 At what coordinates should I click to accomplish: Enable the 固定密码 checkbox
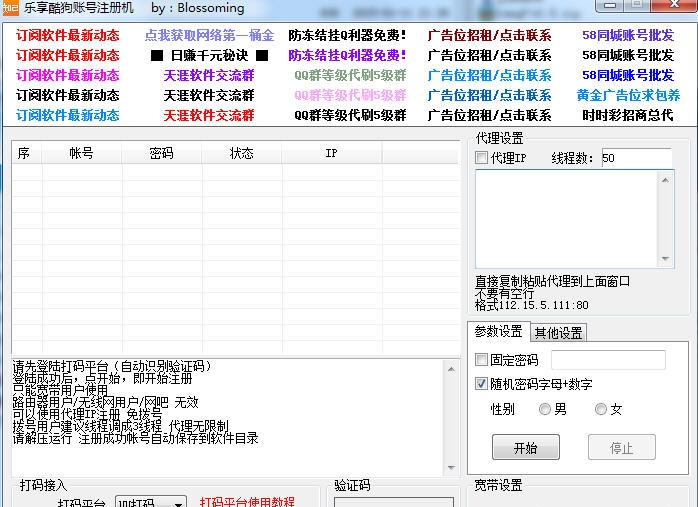(481, 360)
